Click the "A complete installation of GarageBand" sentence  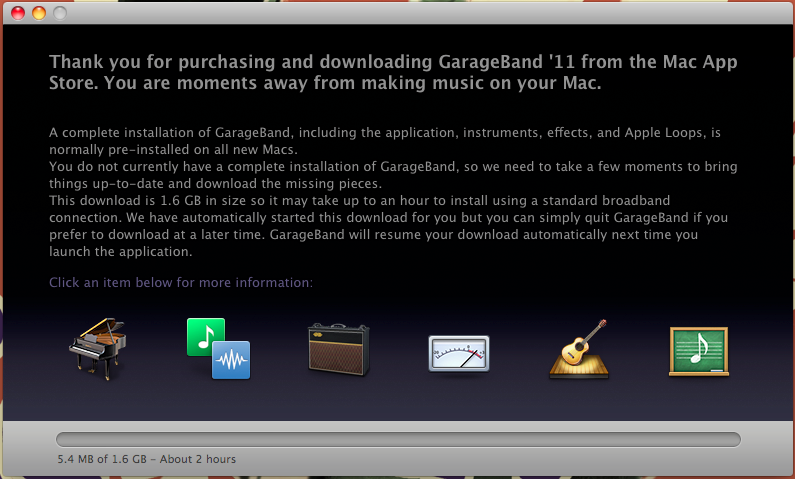click(385, 141)
